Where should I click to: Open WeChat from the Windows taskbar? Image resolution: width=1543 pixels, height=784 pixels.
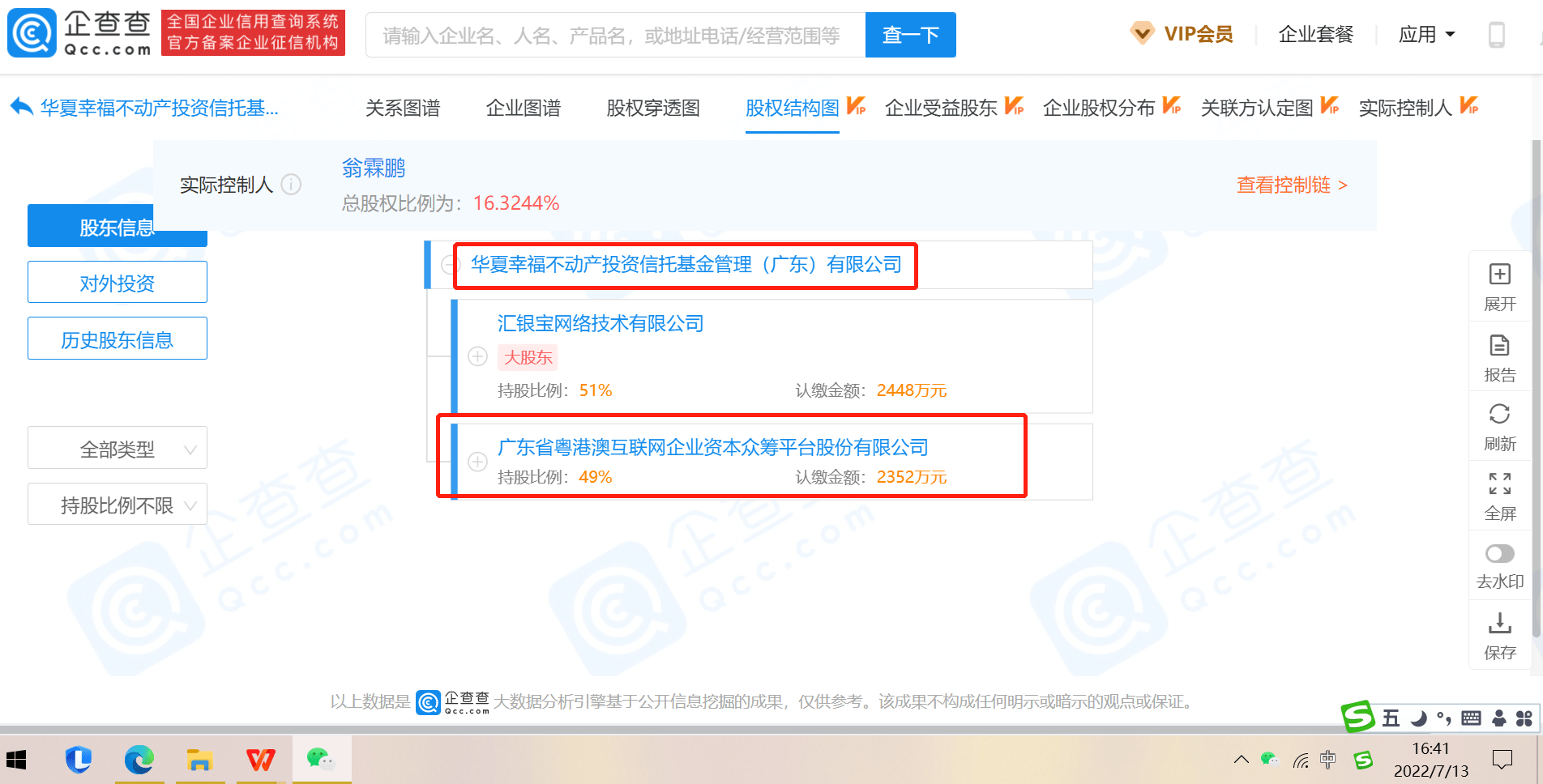tap(321, 760)
